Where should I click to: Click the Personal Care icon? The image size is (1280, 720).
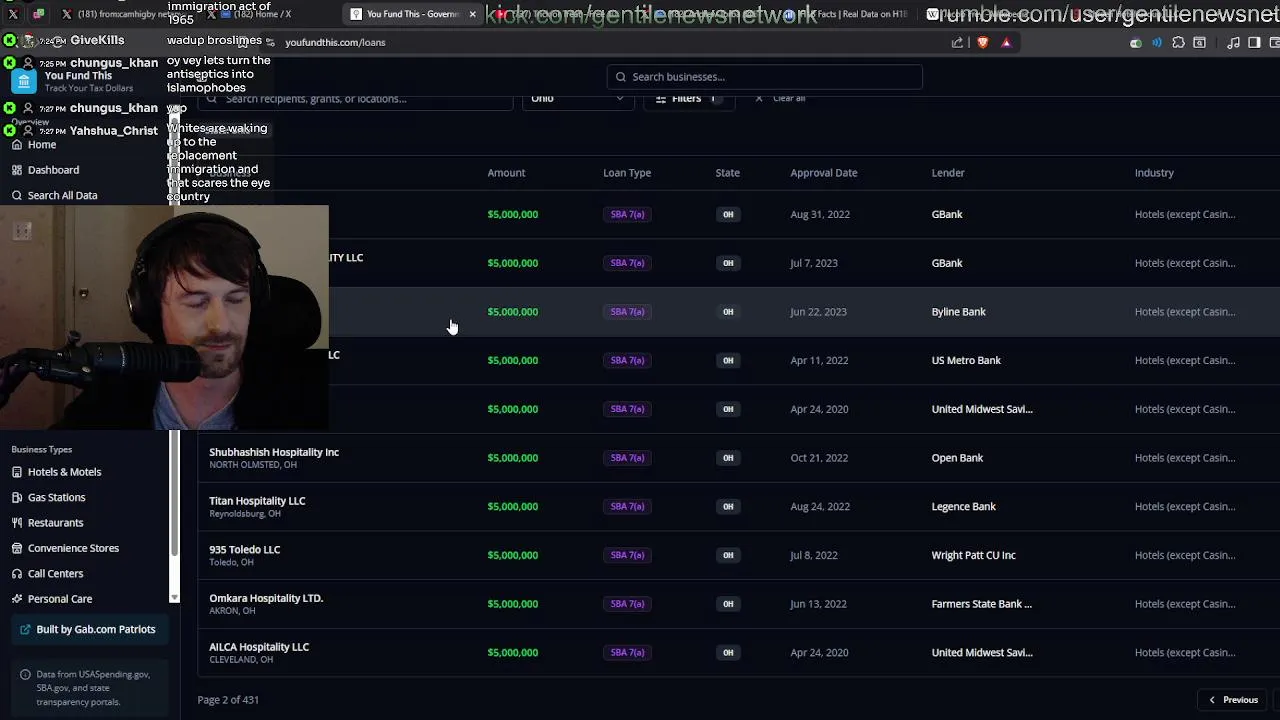point(17,599)
